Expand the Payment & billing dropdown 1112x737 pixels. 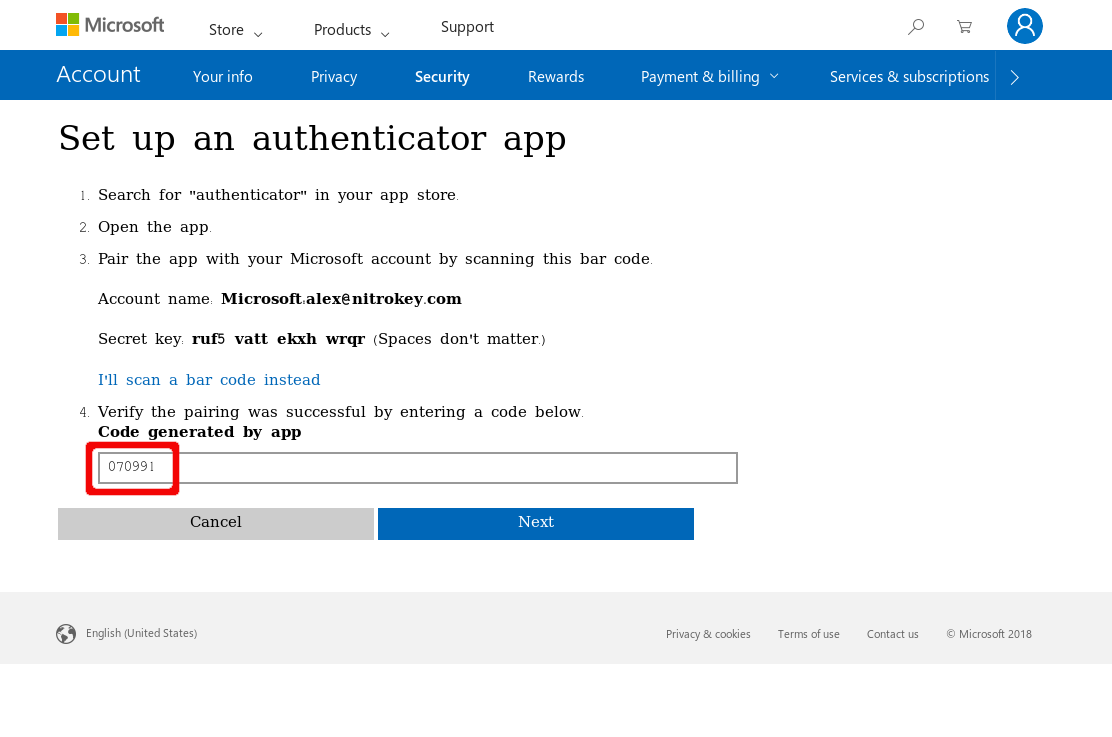pyautogui.click(x=709, y=77)
